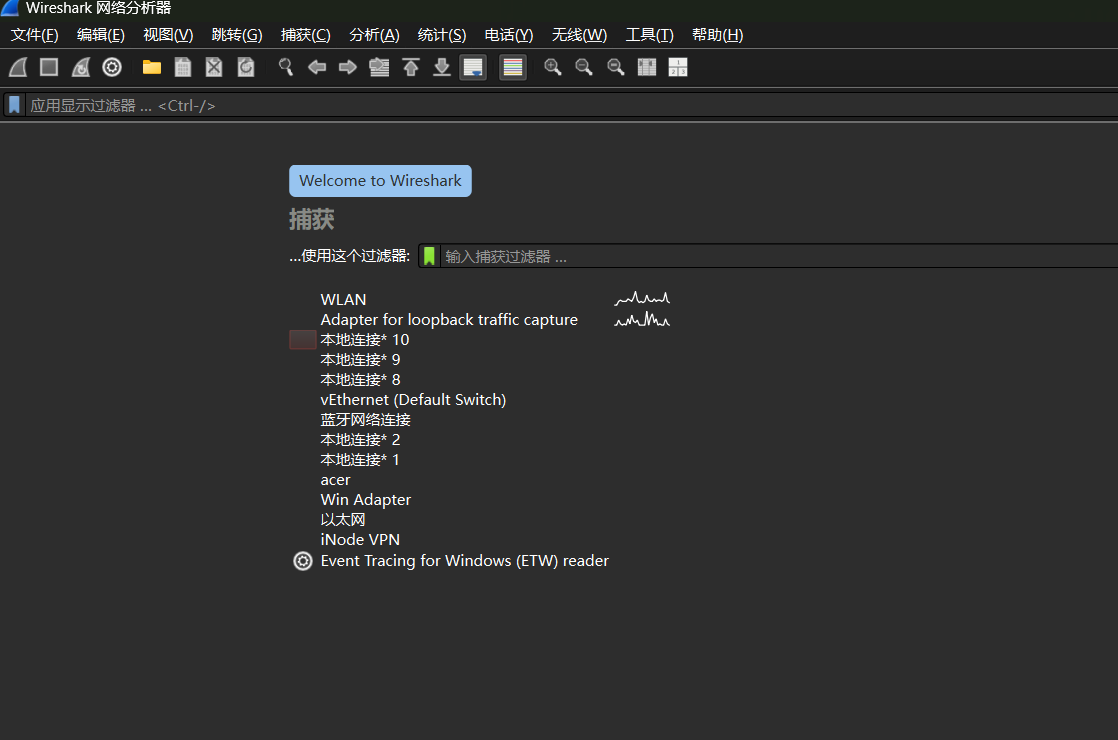This screenshot has height=740, width=1118.
Task: Go back to previous packet arrow
Action: coord(317,67)
